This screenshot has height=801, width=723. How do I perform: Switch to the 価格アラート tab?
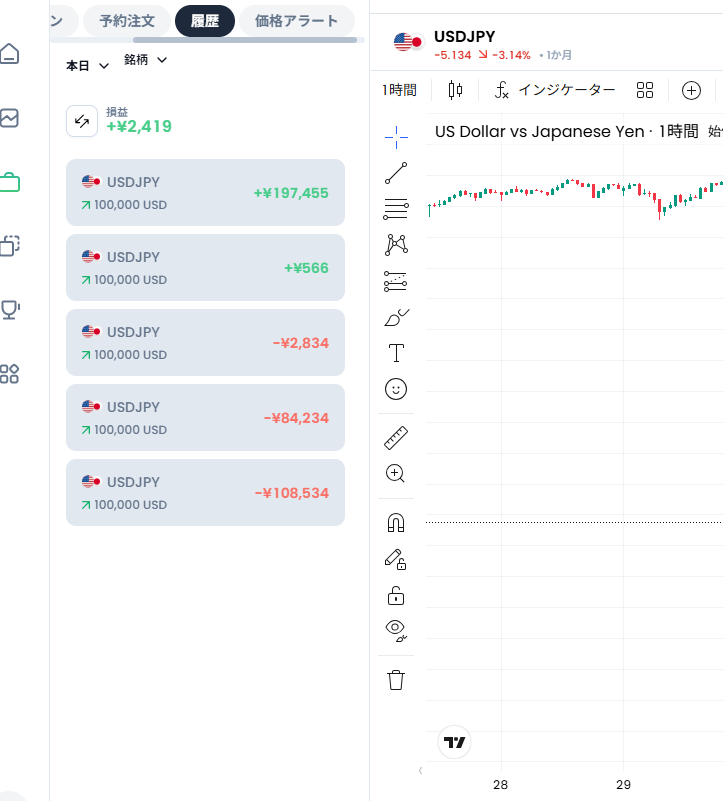pyautogui.click(x=296, y=21)
